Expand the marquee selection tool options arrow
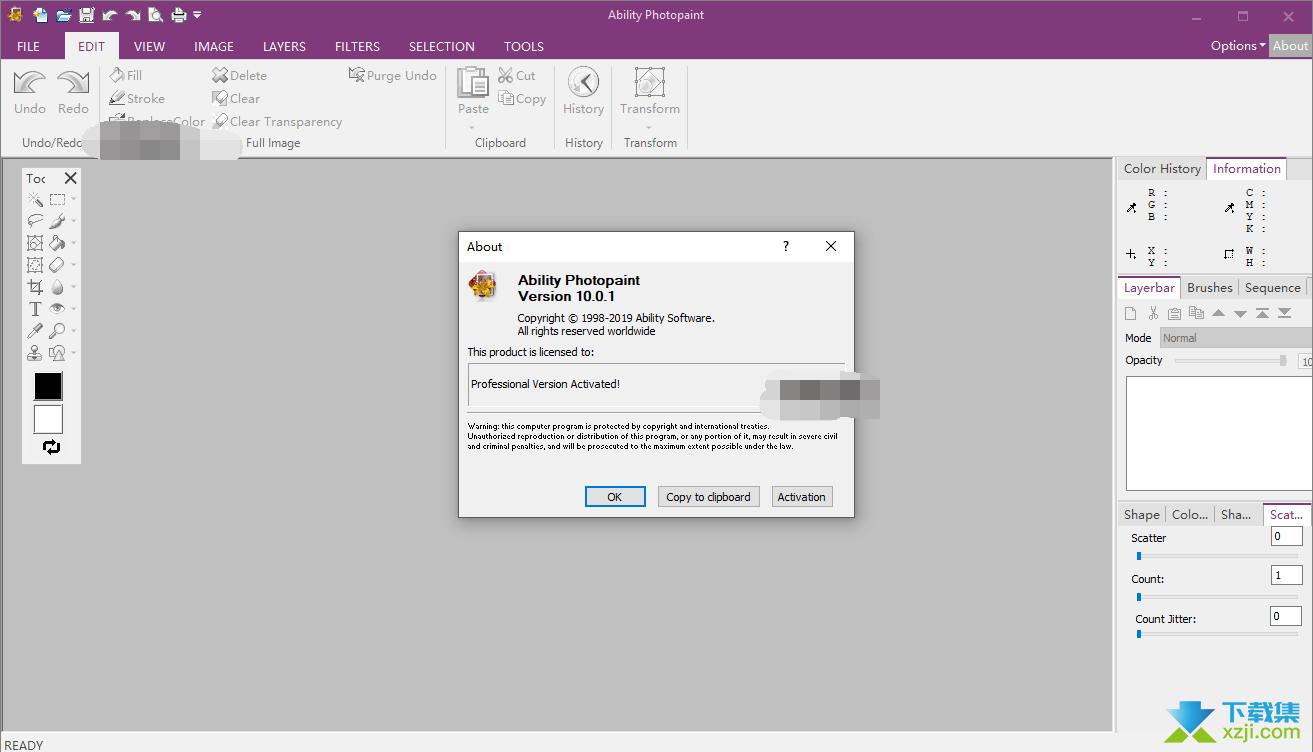Viewport: 1313px width, 752px height. [x=73, y=200]
